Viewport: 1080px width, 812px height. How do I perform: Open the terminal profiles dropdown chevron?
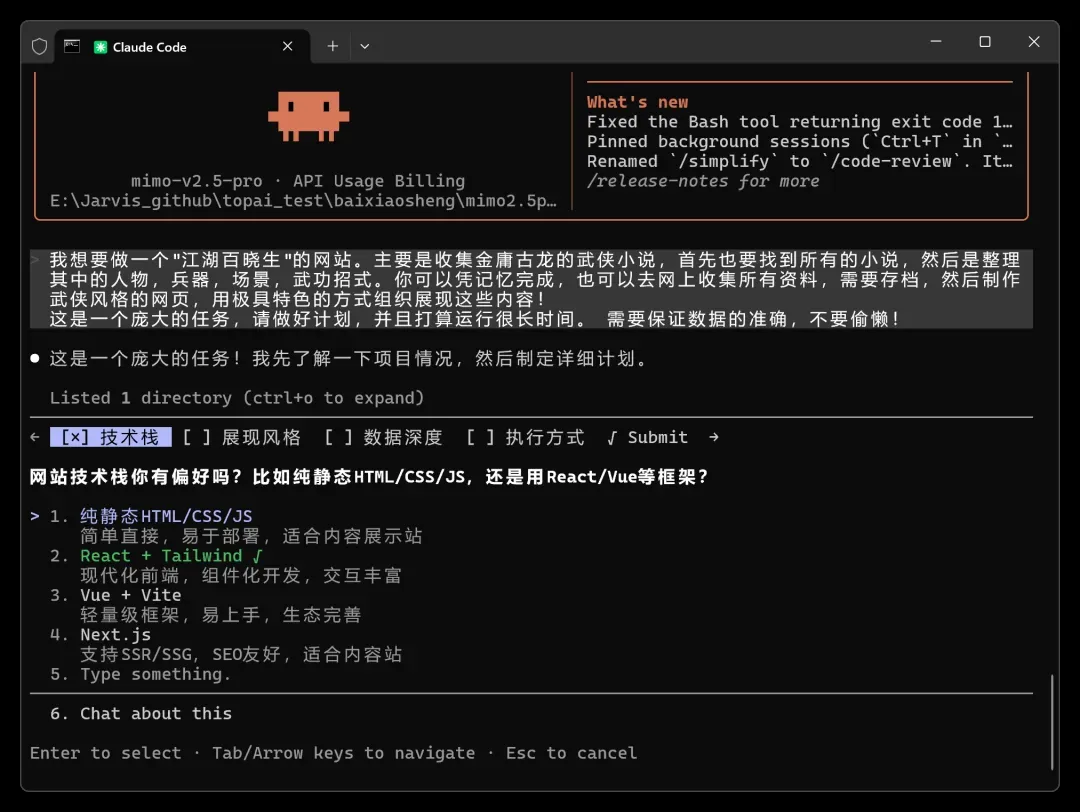pos(365,46)
